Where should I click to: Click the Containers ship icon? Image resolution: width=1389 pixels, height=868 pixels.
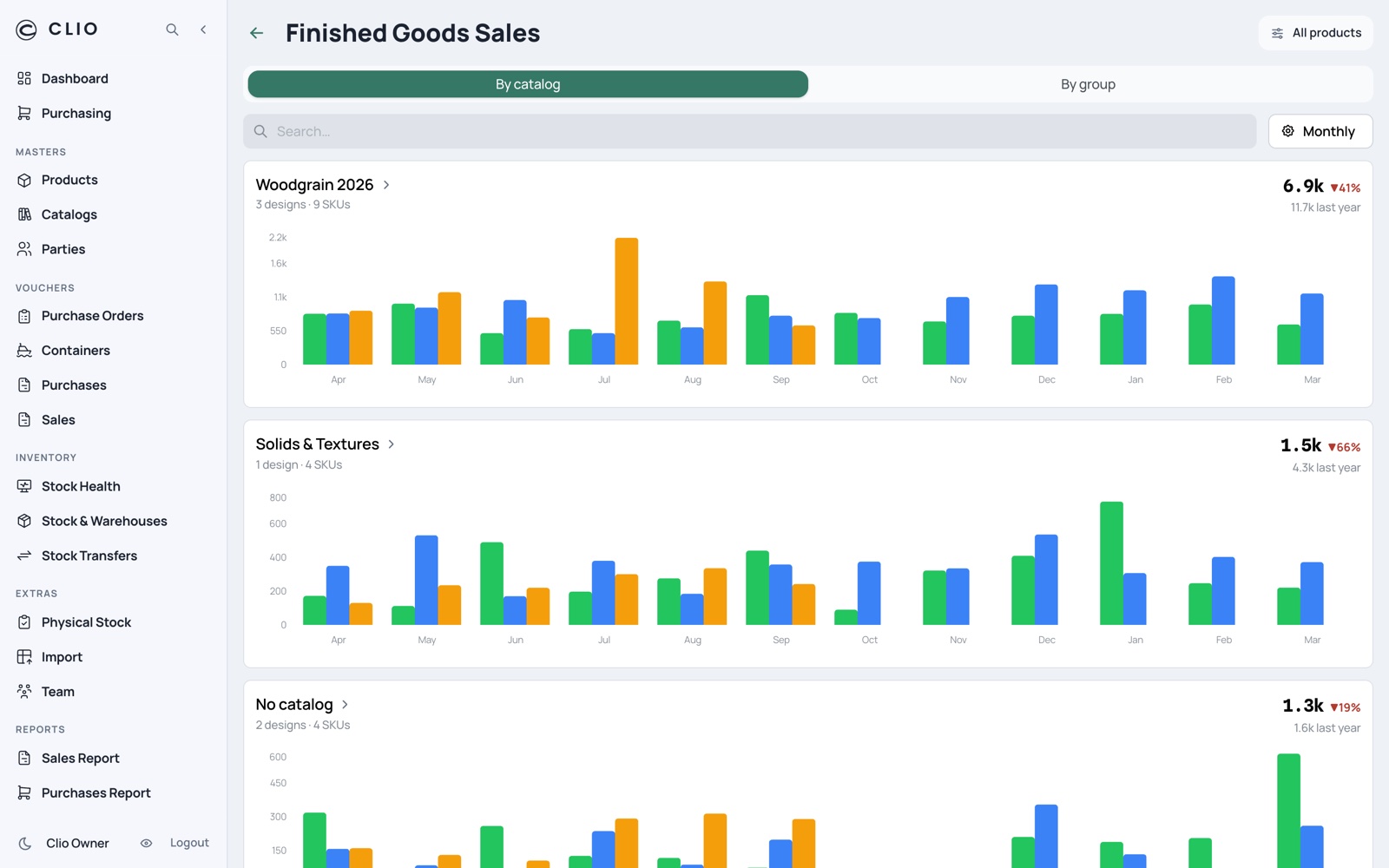[24, 351]
